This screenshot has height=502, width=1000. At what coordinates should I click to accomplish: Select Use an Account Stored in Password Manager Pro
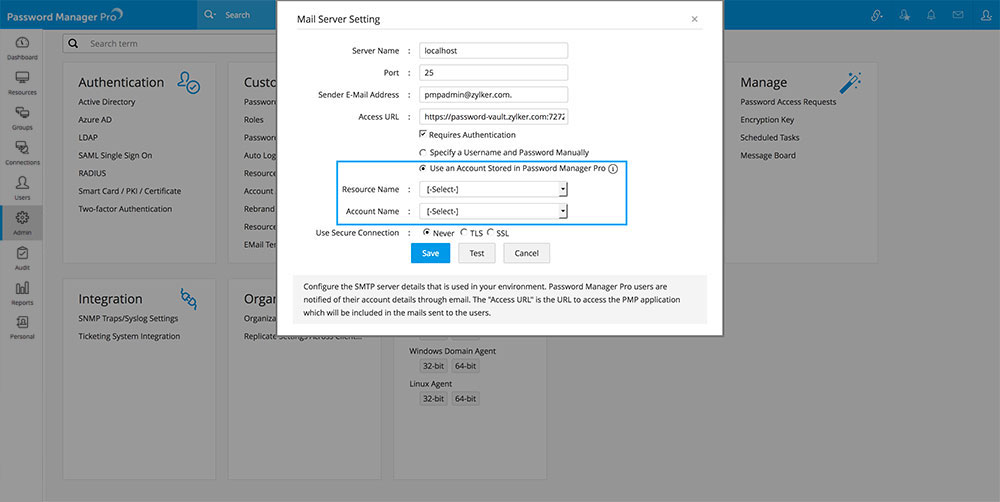point(422,168)
